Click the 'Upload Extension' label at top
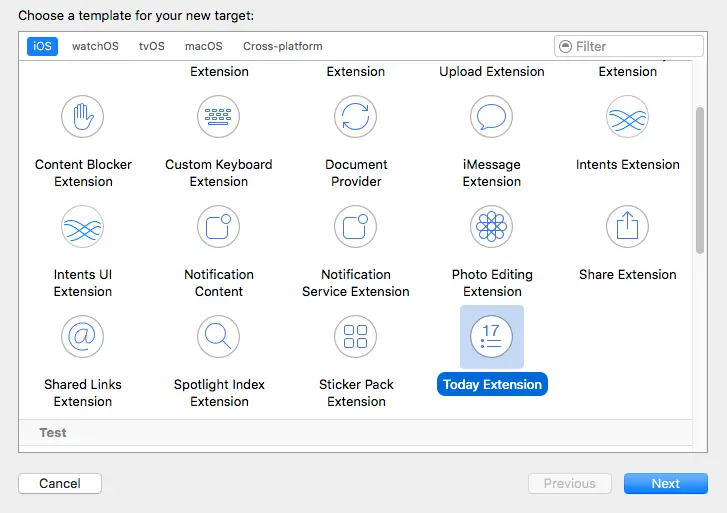727x513 pixels. pos(491,71)
